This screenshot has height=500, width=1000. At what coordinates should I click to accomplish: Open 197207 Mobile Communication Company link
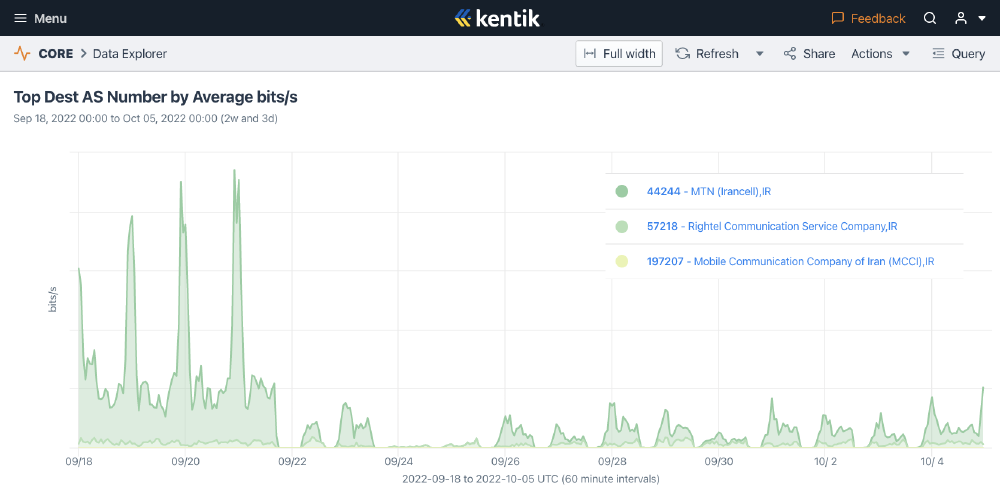[x=790, y=261]
